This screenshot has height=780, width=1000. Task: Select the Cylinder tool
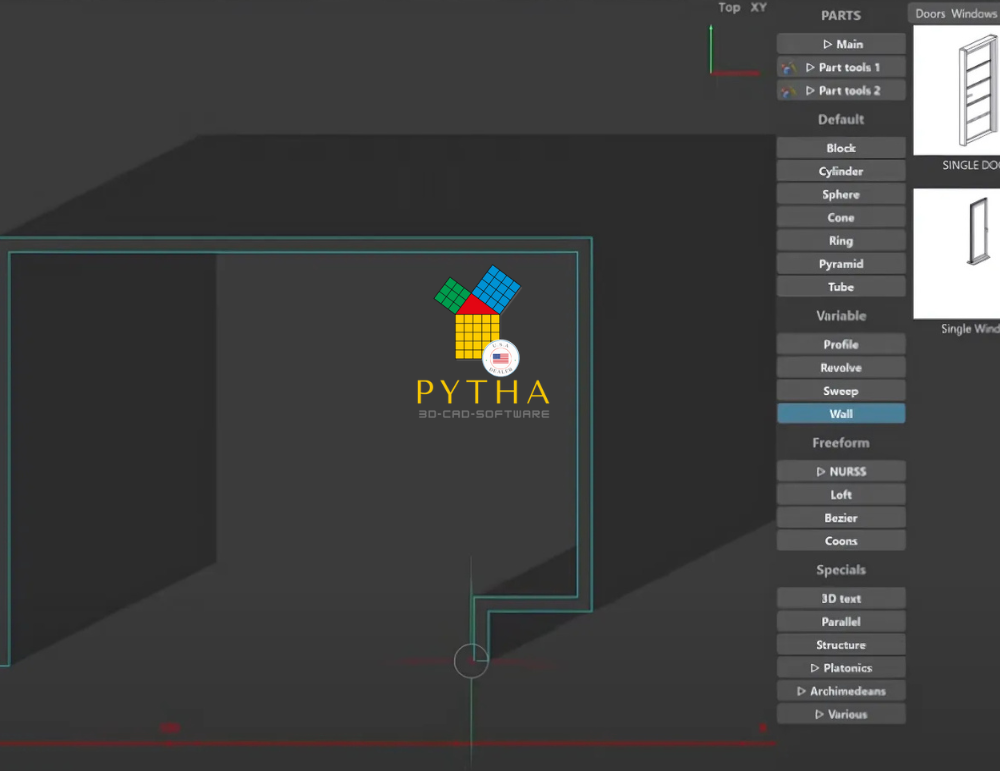click(840, 170)
